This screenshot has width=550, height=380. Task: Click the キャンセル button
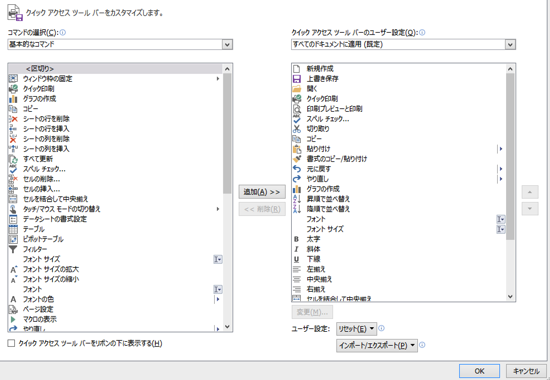tap(526, 371)
